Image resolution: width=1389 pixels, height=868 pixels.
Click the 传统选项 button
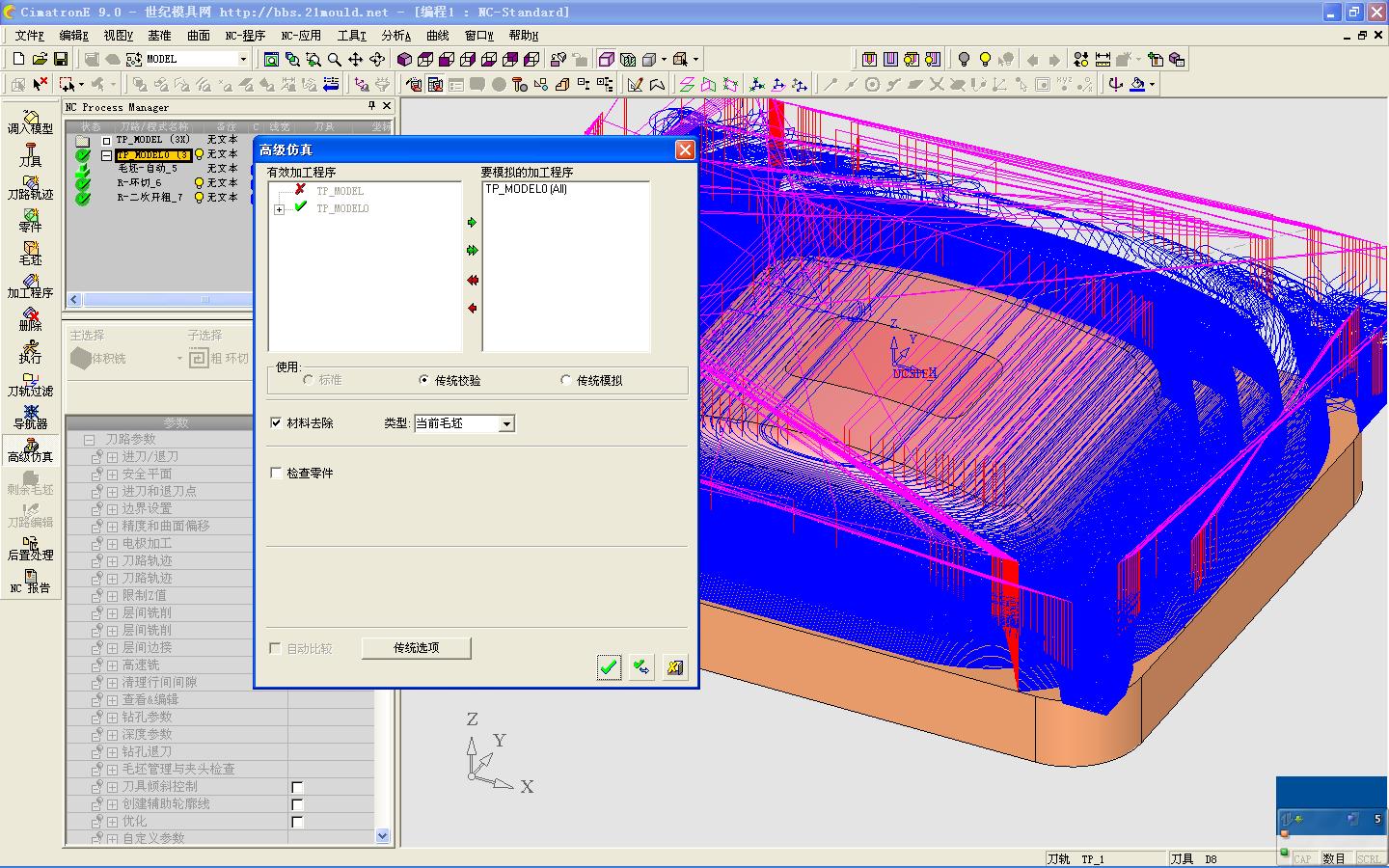point(417,648)
